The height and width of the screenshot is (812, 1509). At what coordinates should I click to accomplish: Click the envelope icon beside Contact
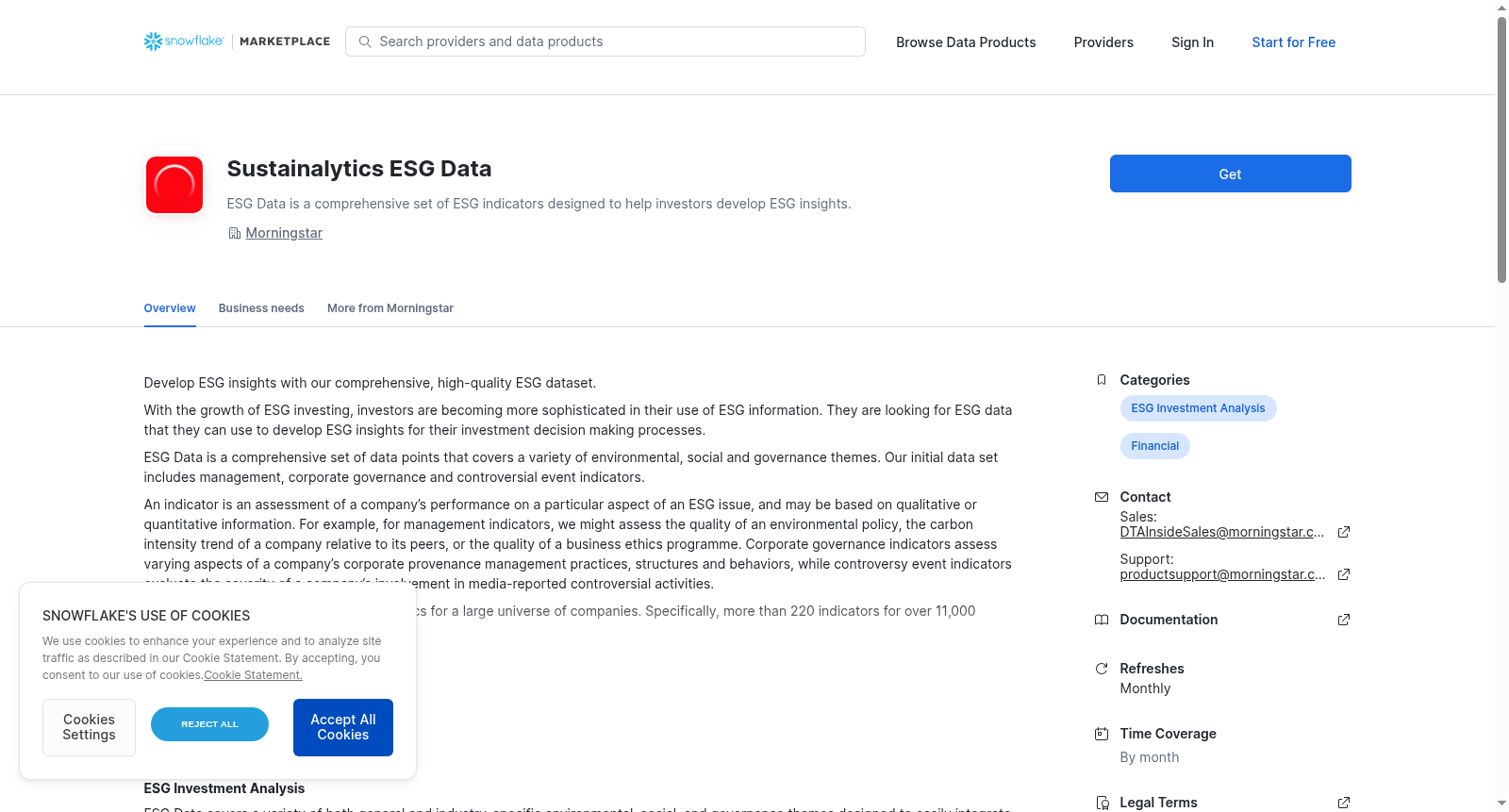[1102, 497]
